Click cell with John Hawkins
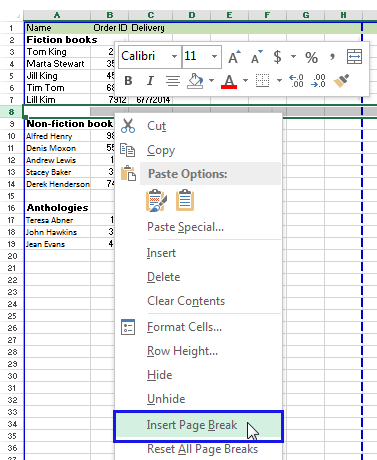377x460 pixels. click(57, 232)
